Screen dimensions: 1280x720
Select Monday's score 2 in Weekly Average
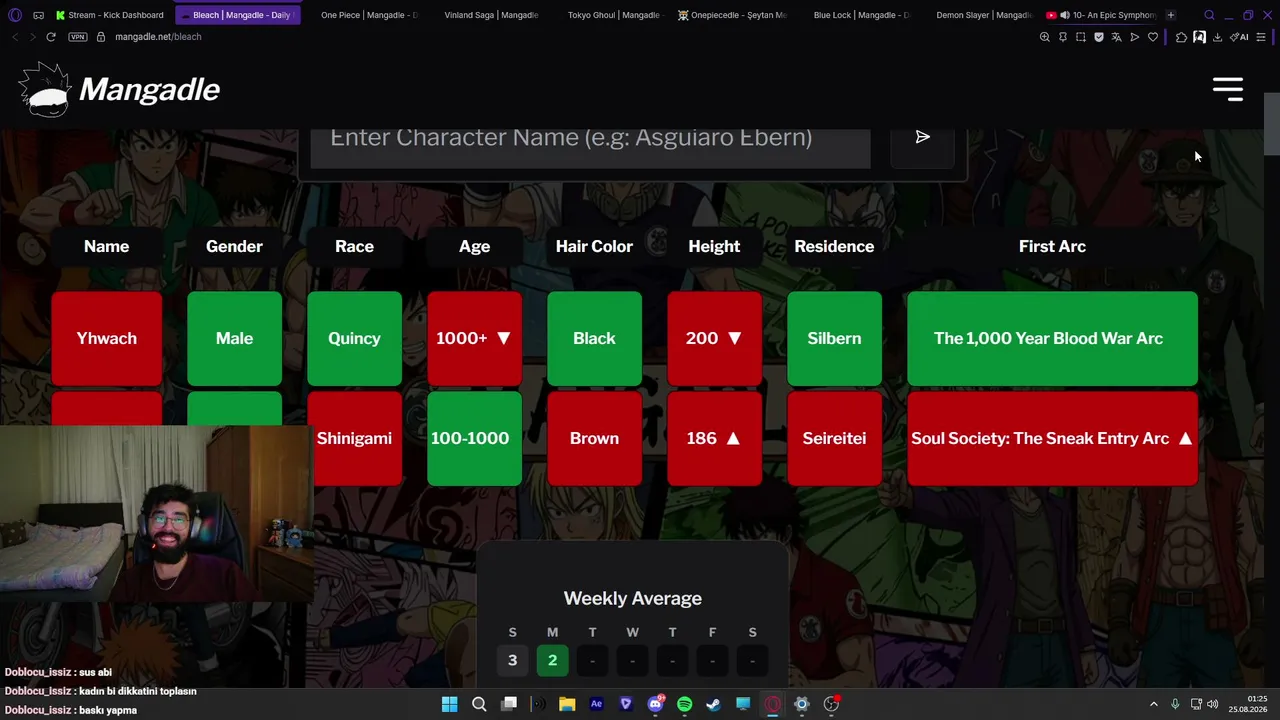552,660
